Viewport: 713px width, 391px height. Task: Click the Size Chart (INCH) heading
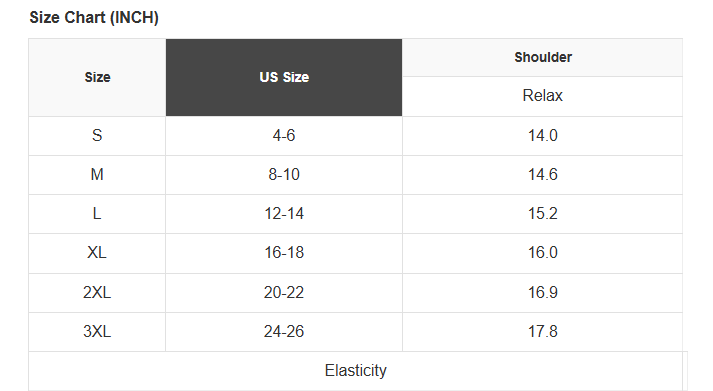[x=94, y=17]
